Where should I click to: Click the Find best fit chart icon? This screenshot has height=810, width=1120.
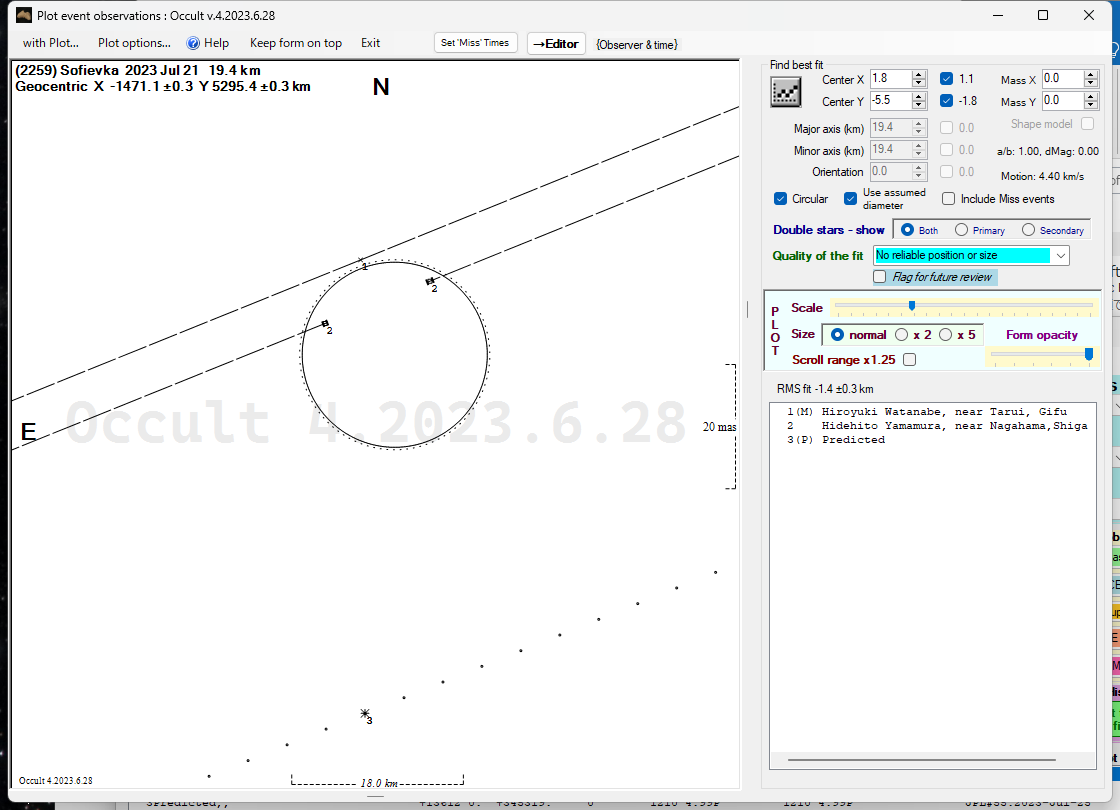coord(786,91)
